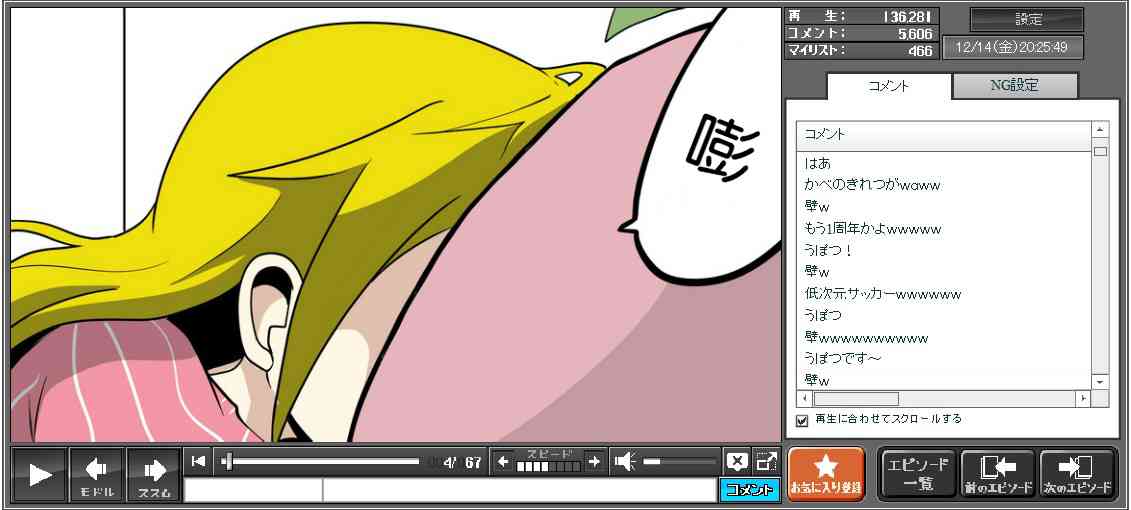Select the コメント tab
The width and height of the screenshot is (1131, 510).
tap(889, 86)
